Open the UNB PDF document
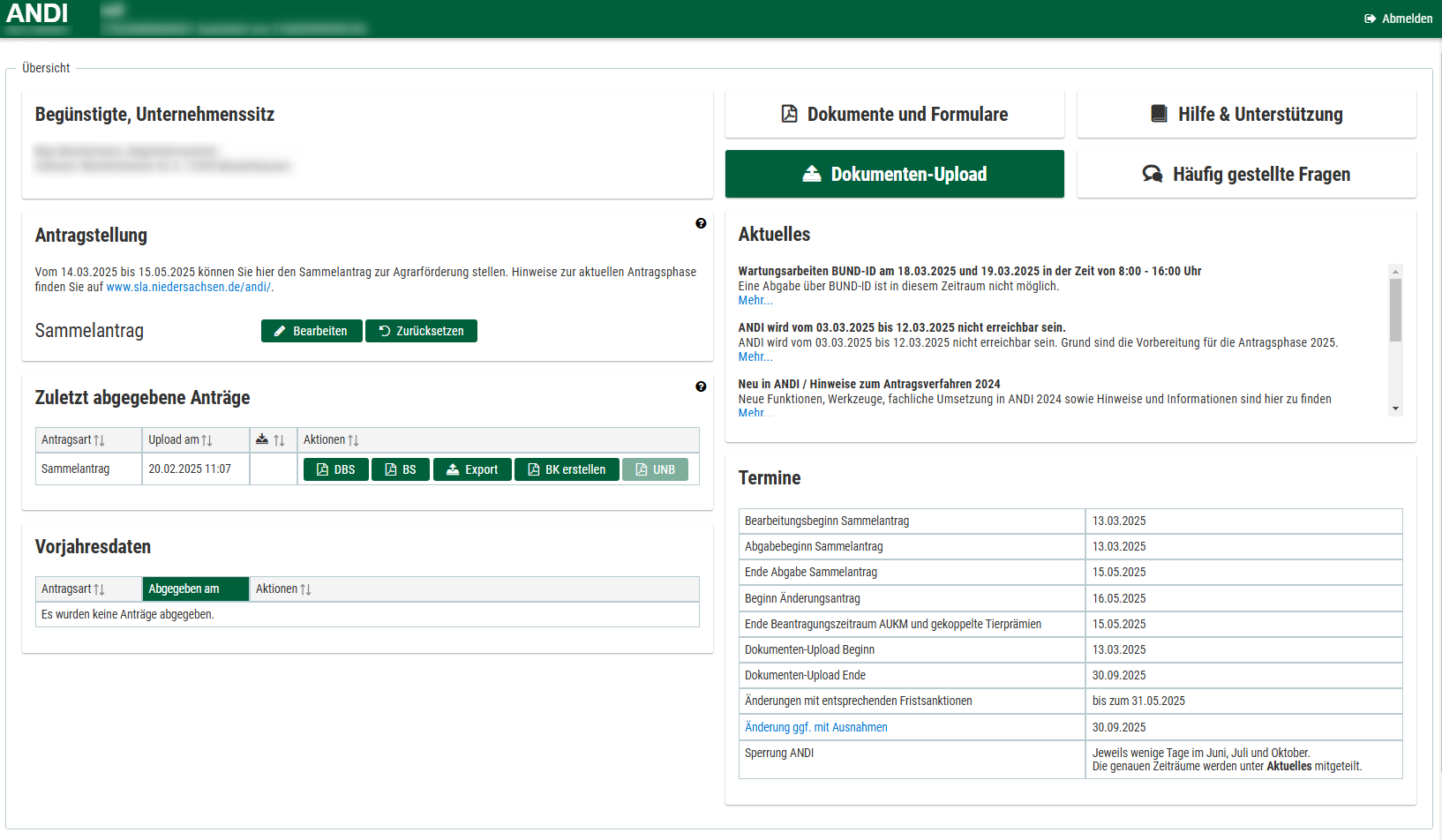 (x=655, y=469)
